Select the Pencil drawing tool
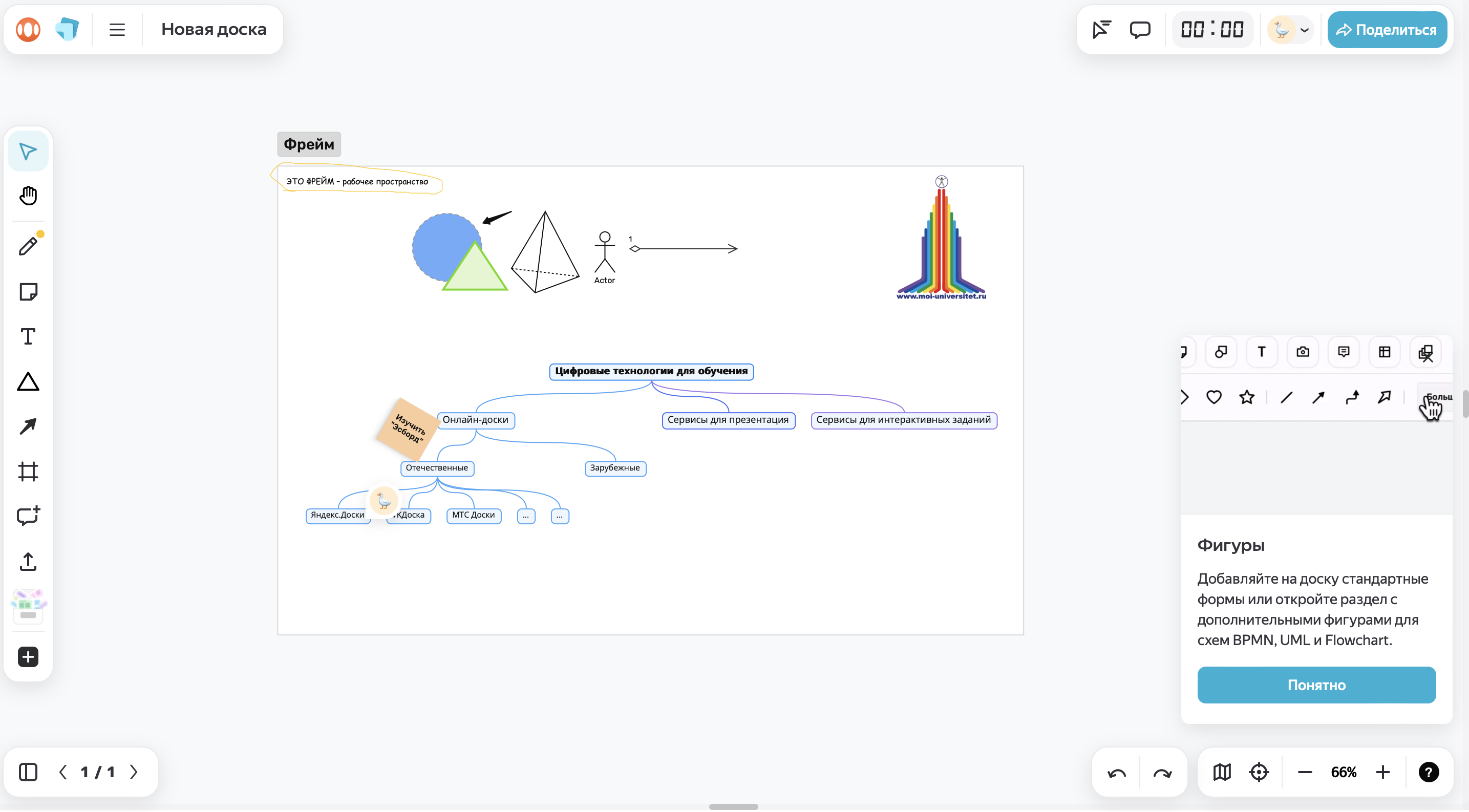 (28, 246)
